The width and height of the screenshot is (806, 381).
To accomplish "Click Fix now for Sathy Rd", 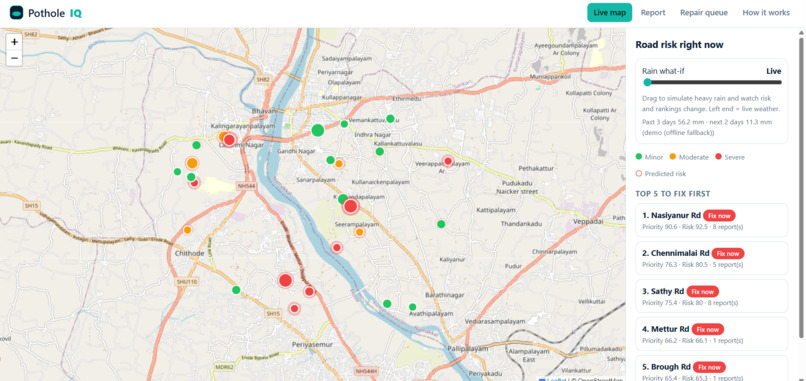I will point(703,292).
